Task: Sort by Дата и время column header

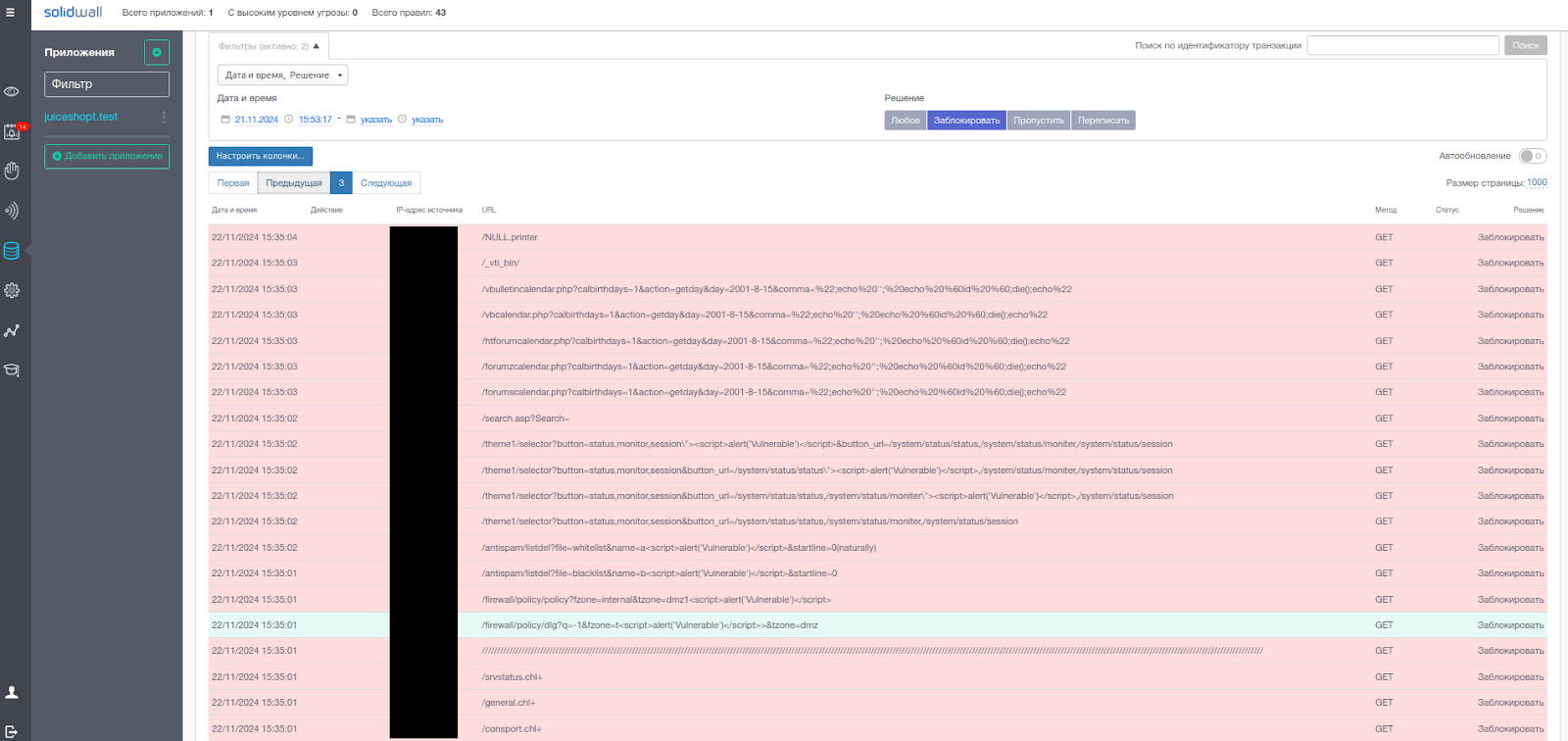Action: click(234, 210)
